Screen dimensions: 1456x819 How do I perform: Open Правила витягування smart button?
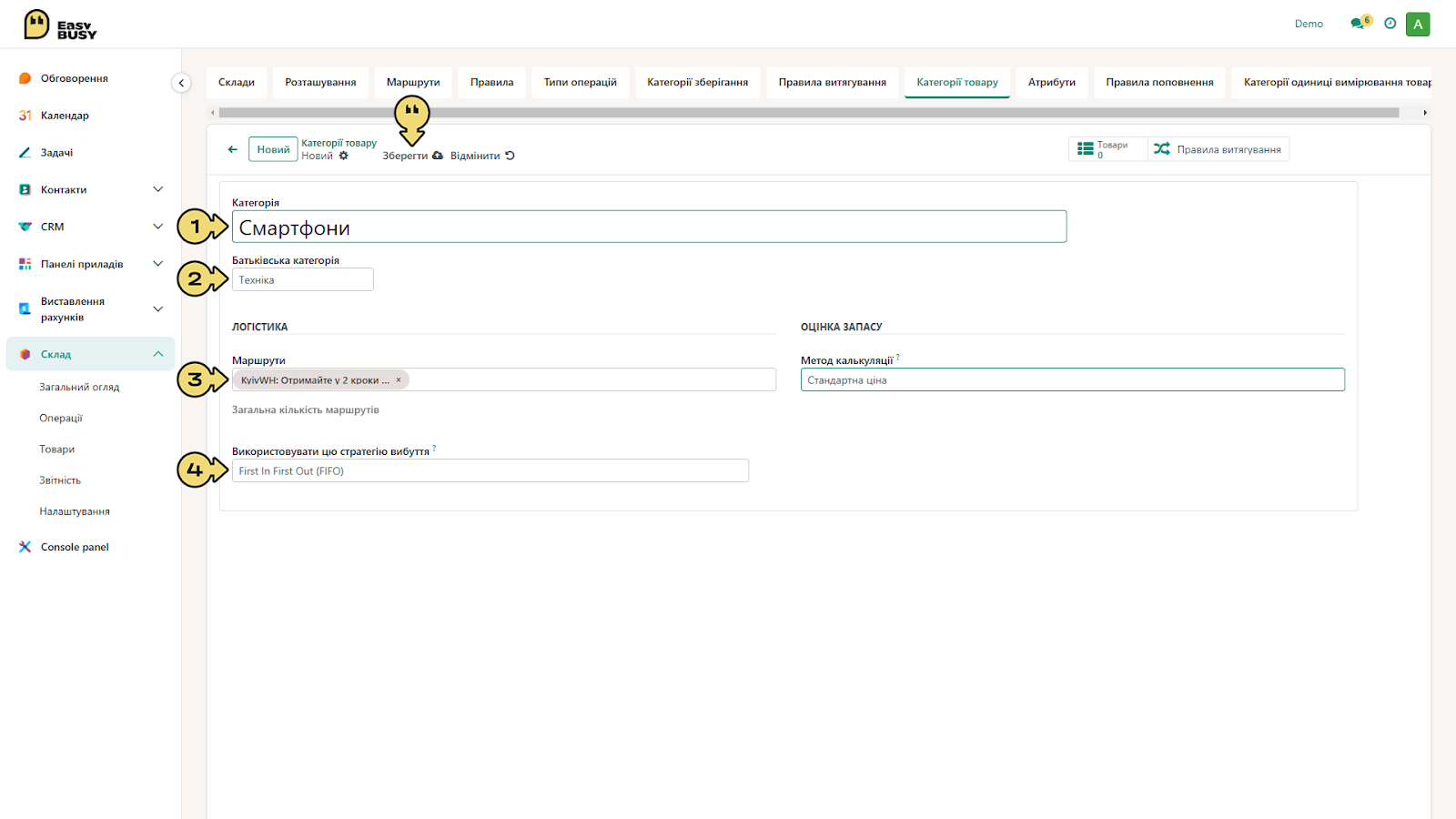pos(1218,149)
